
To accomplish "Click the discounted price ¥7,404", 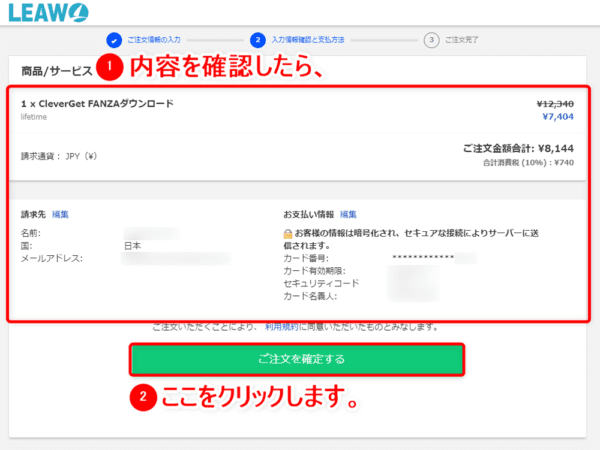I will tap(558, 117).
